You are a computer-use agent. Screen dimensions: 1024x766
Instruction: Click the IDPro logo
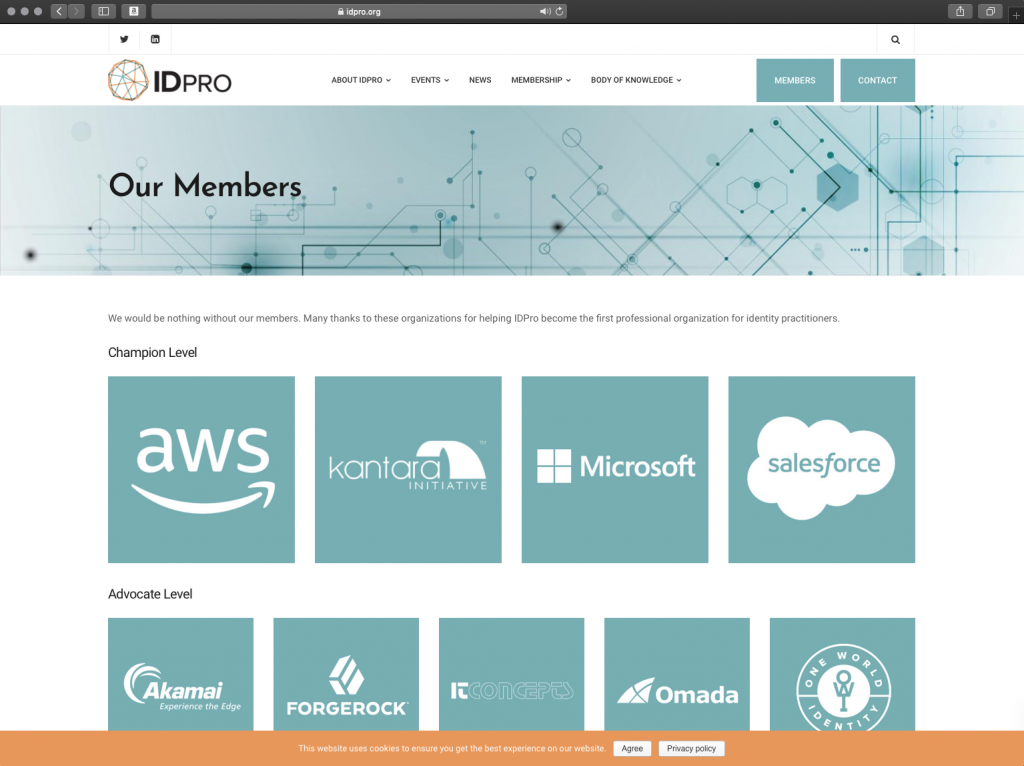coord(170,80)
